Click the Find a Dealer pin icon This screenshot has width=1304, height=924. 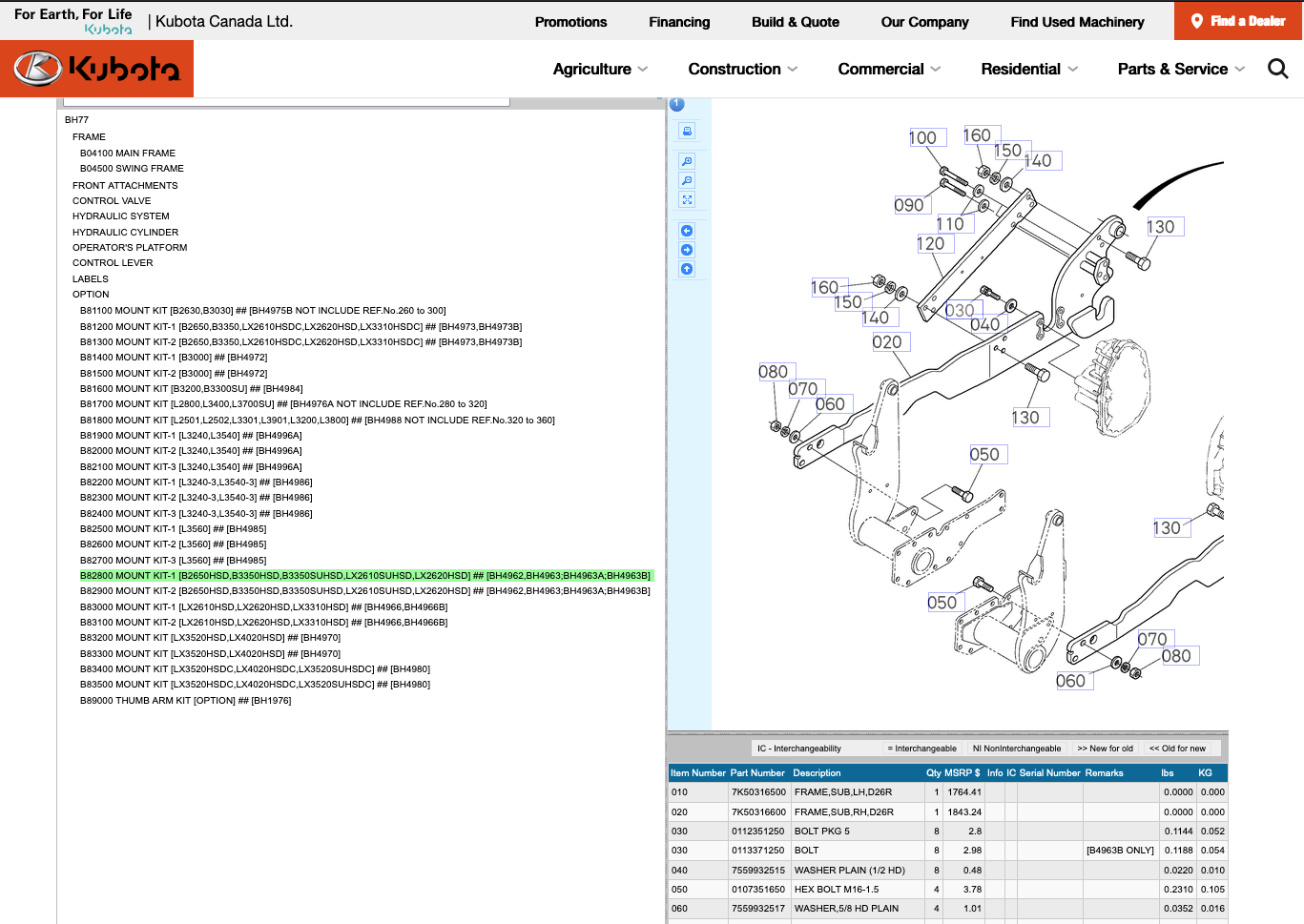pos(1197,21)
